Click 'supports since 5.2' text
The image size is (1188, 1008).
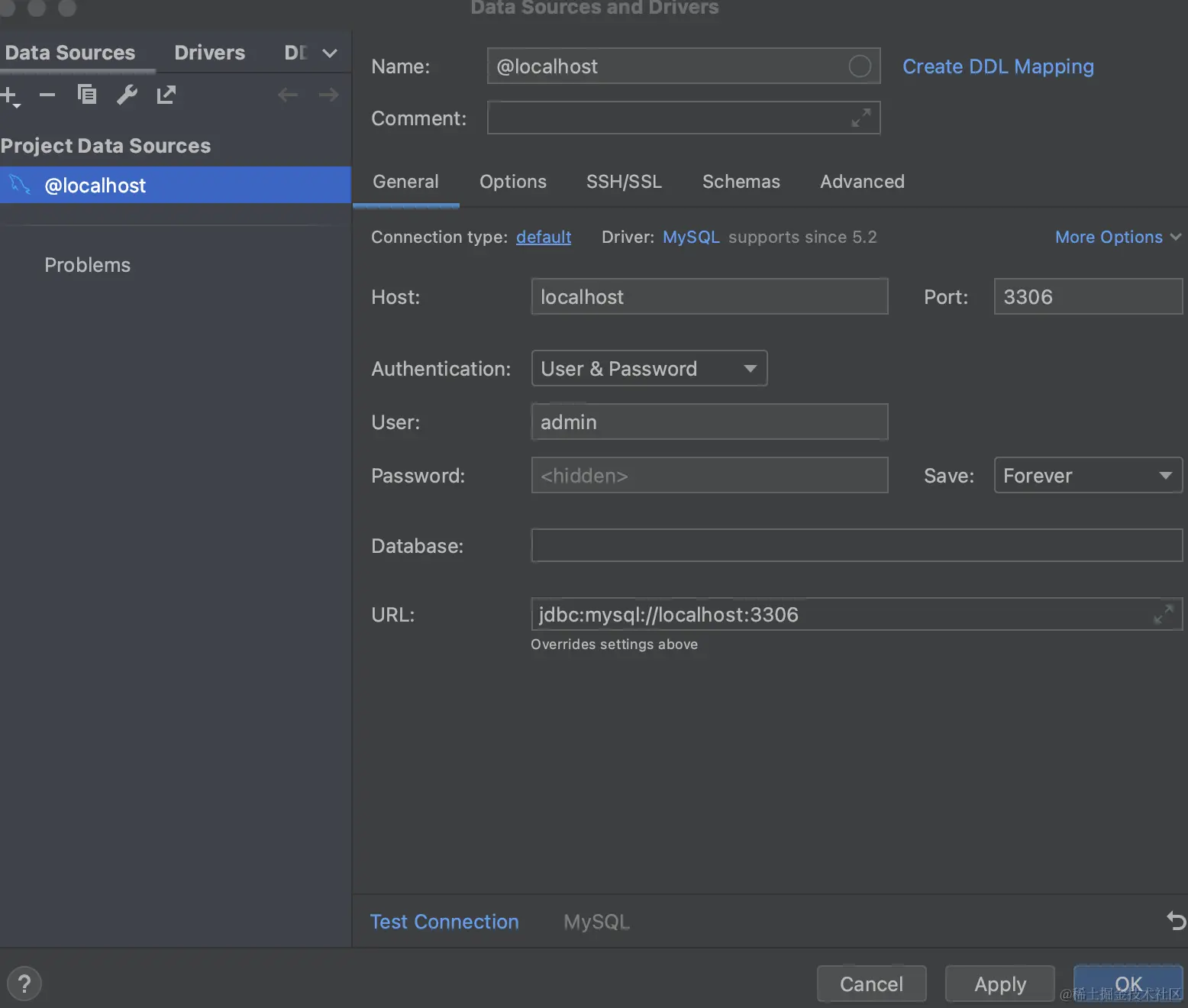[x=802, y=237]
